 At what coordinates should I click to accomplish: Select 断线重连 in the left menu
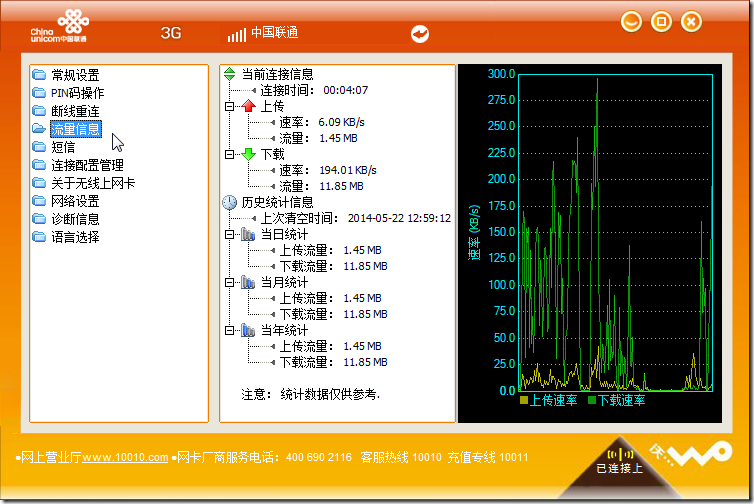click(x=75, y=111)
